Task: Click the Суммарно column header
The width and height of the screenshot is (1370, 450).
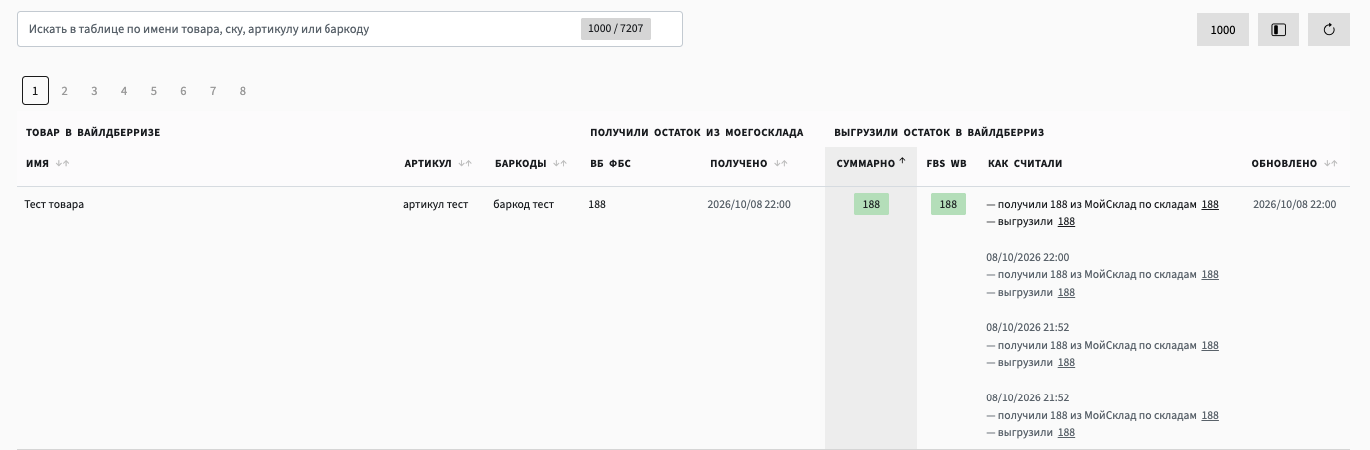Action: 871,164
